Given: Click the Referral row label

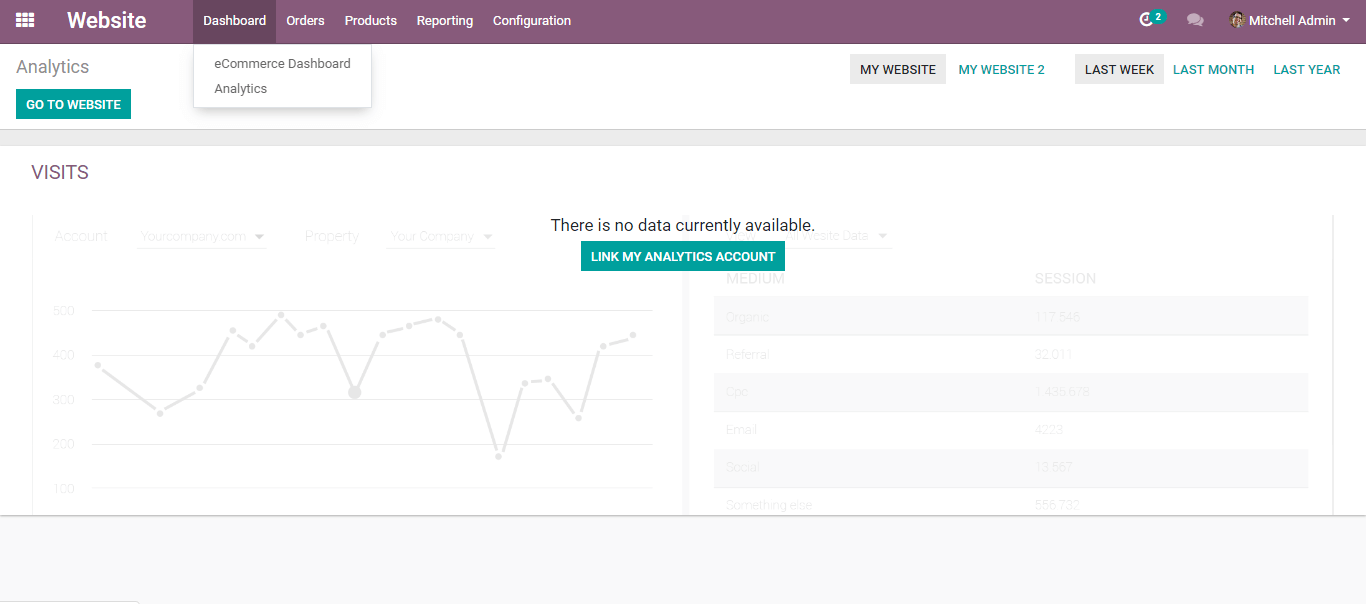Looking at the screenshot, I should click(748, 354).
